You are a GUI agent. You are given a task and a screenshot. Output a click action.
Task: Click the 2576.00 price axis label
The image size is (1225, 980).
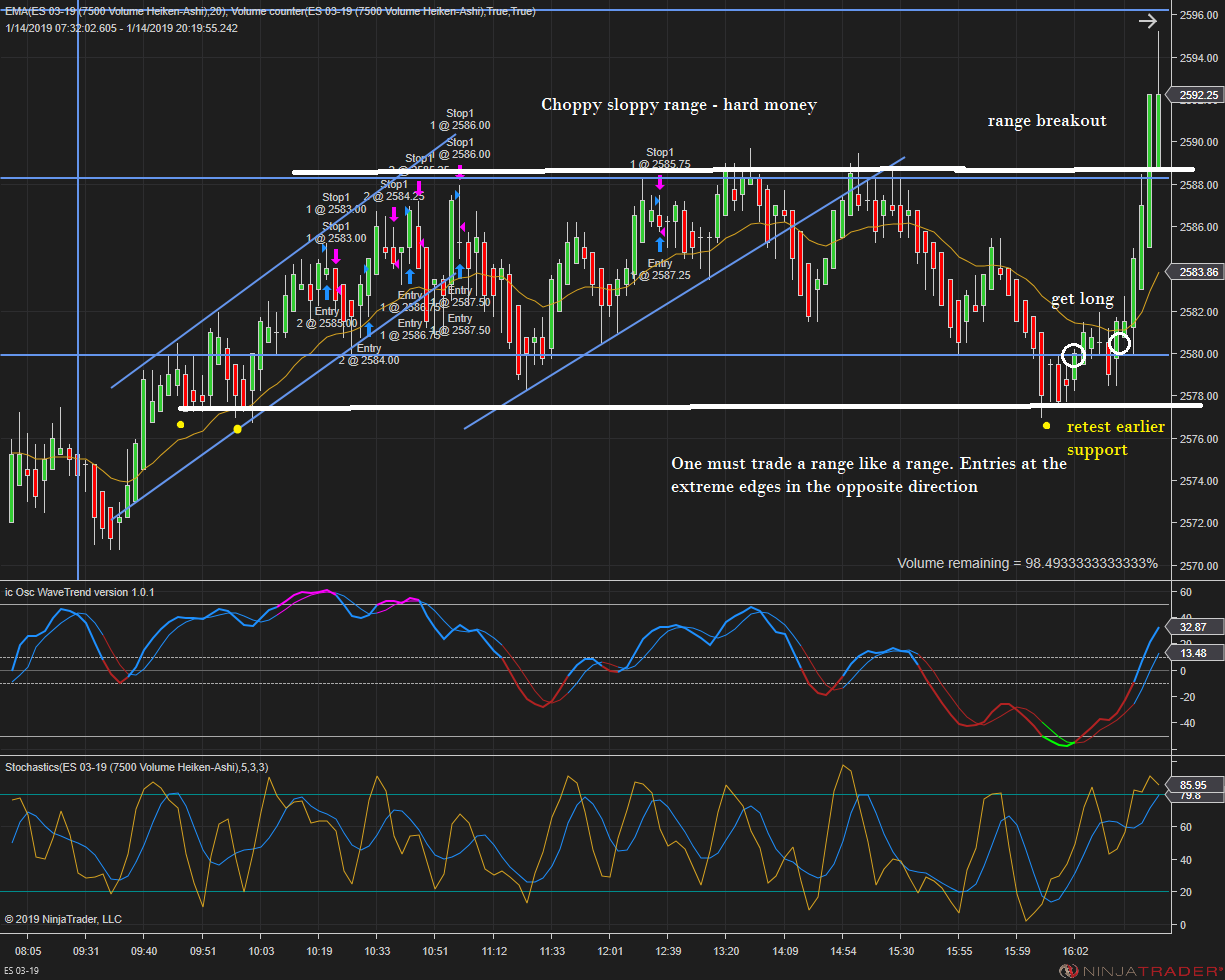click(1198, 439)
